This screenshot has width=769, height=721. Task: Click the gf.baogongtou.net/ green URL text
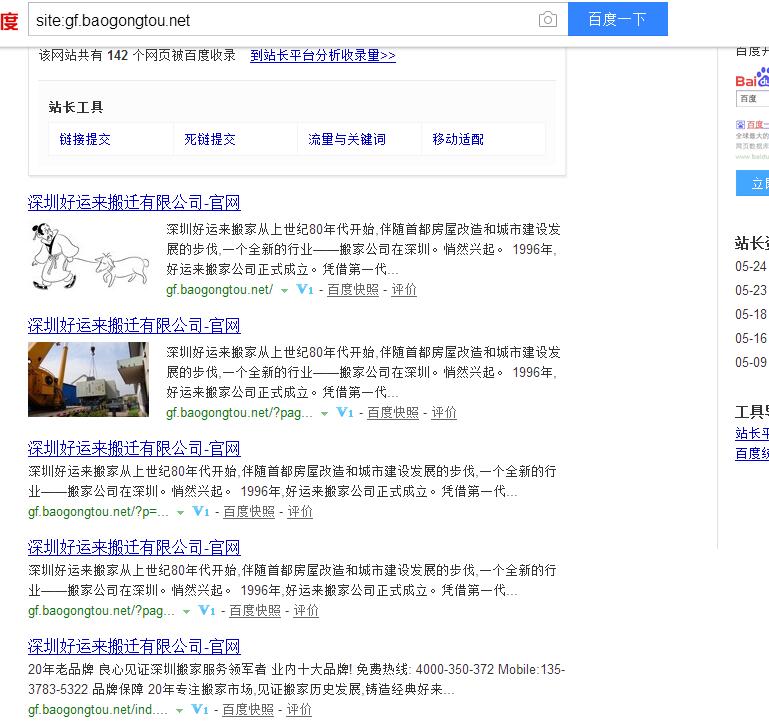pos(219,290)
